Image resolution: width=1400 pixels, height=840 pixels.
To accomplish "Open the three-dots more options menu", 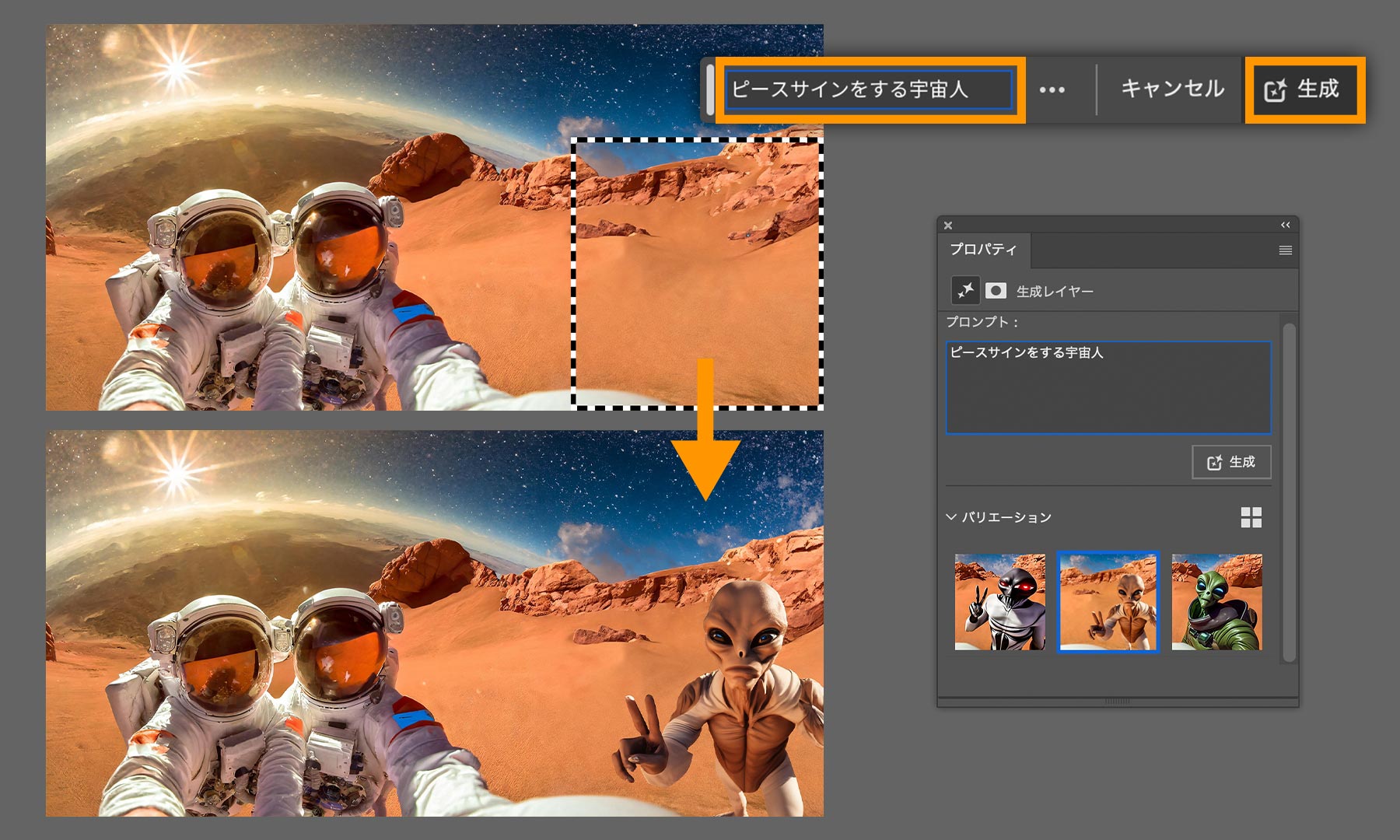I will coord(1052,90).
